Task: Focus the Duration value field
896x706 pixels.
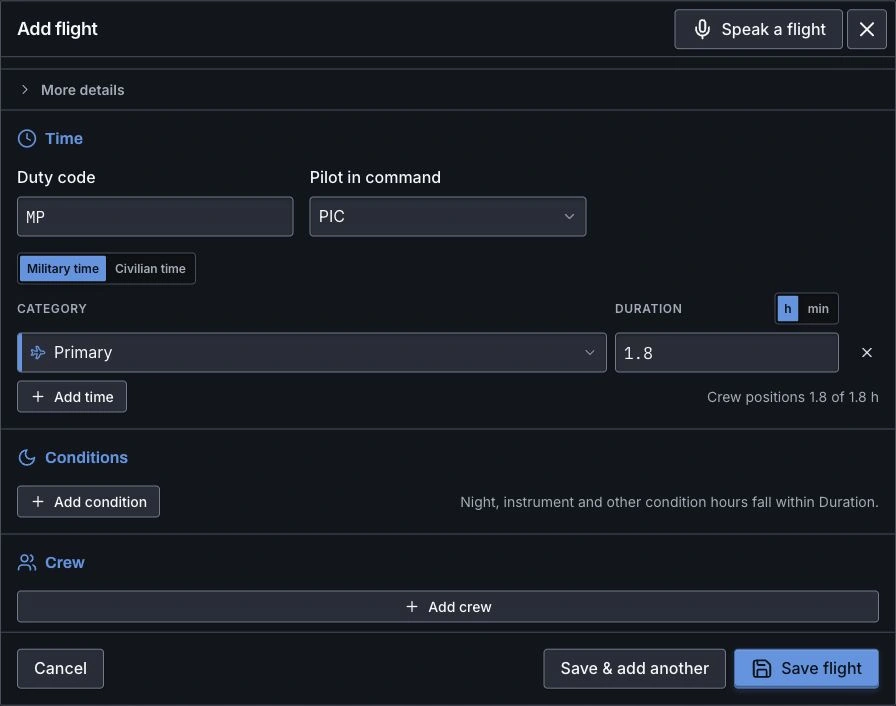Action: coord(726,352)
